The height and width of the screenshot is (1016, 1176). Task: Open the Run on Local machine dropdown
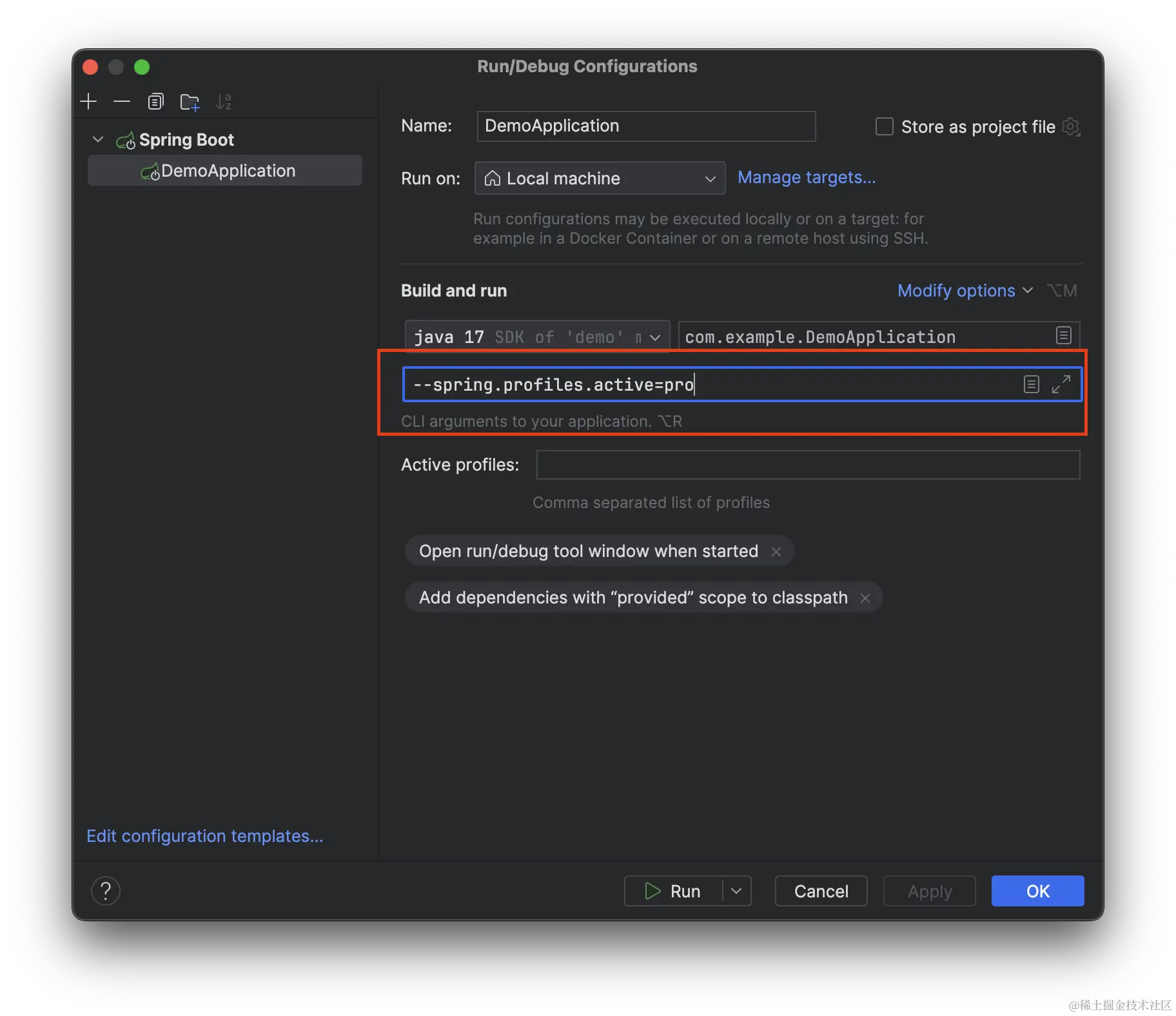click(x=600, y=178)
